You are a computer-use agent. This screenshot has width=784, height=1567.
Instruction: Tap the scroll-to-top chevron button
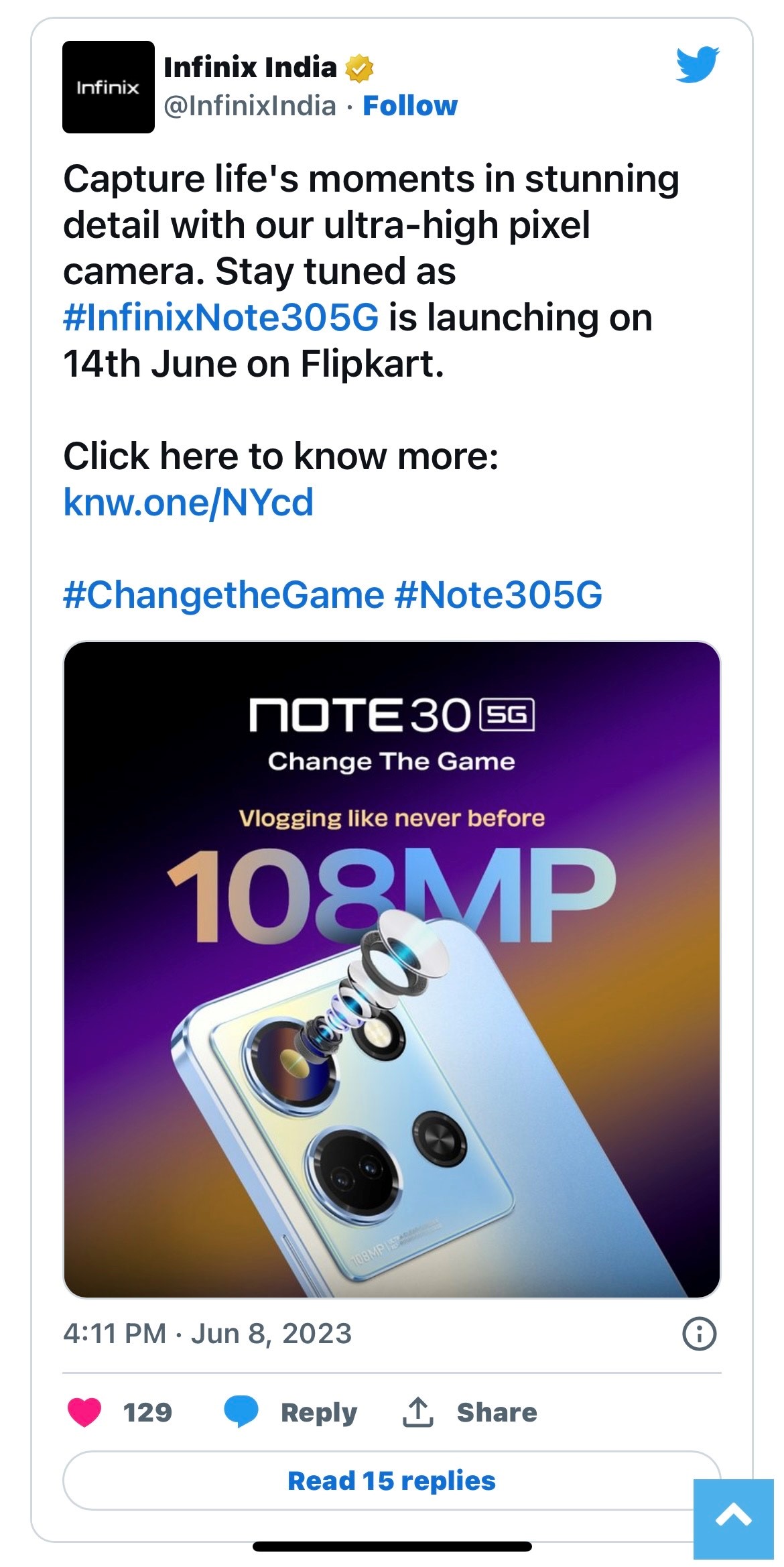pyautogui.click(x=733, y=1518)
